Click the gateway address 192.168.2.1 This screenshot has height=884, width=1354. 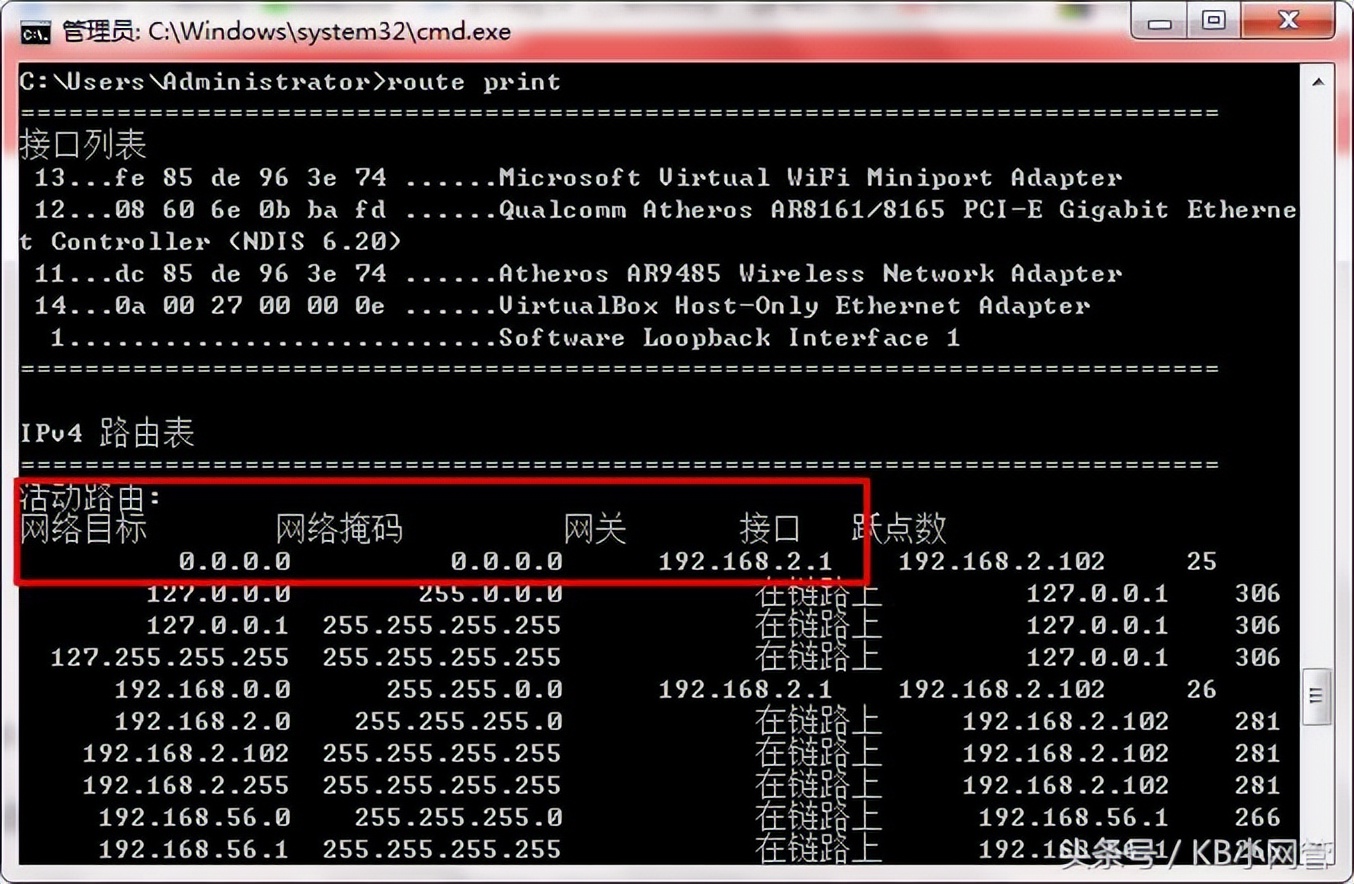click(748, 561)
